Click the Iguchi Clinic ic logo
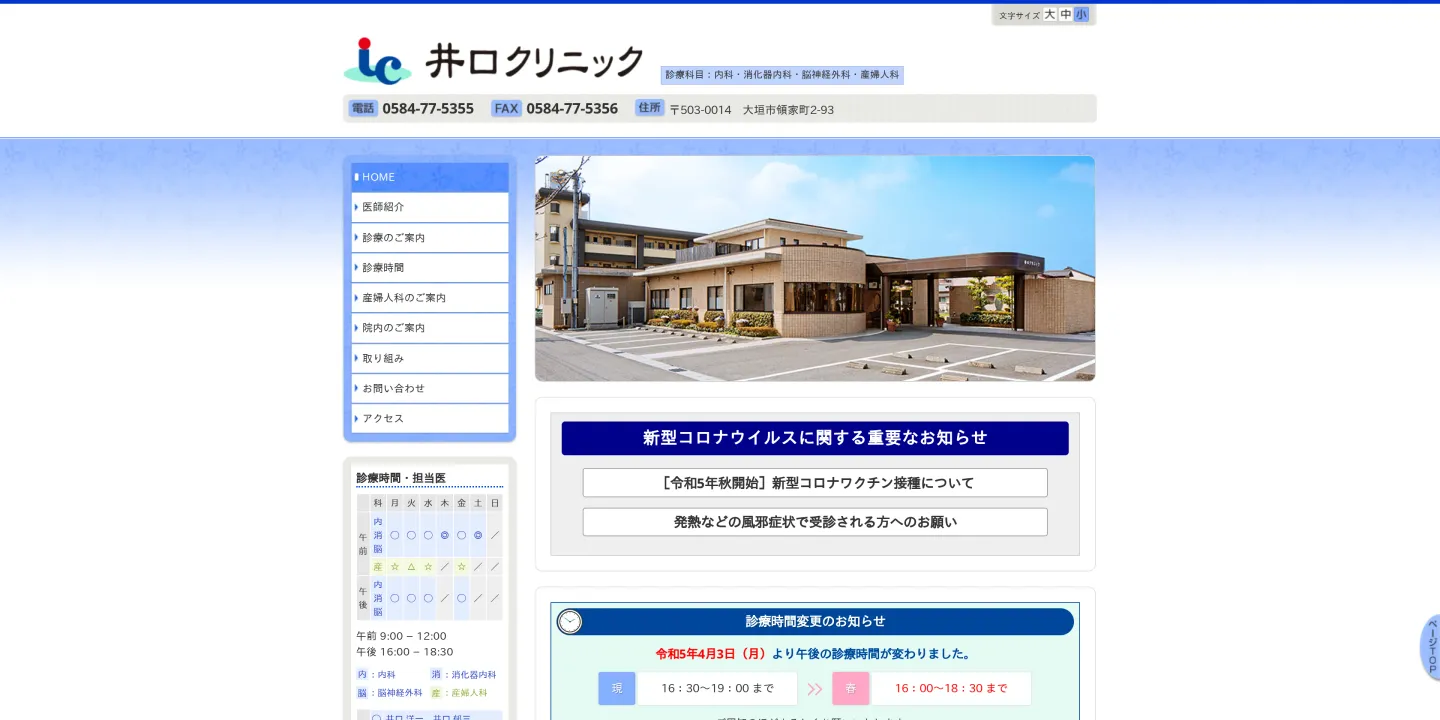1440x720 pixels. click(377, 61)
